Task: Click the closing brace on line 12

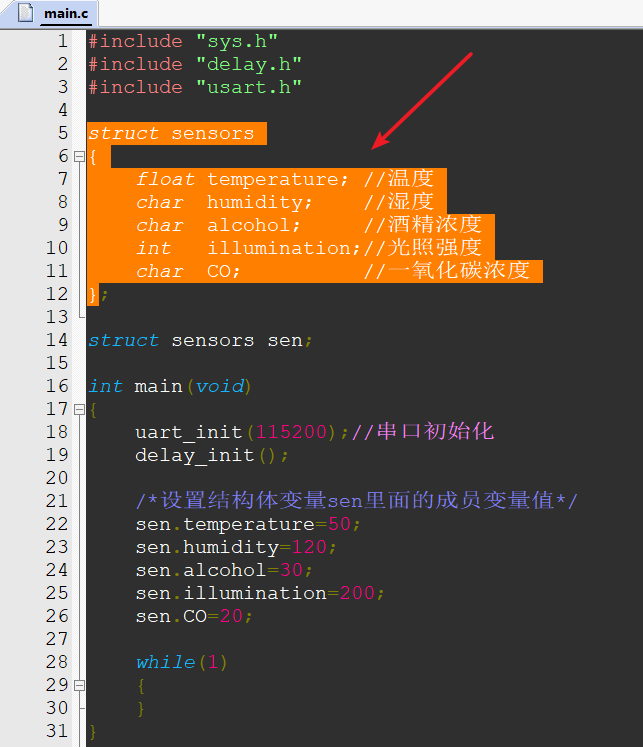Action: pos(93,294)
